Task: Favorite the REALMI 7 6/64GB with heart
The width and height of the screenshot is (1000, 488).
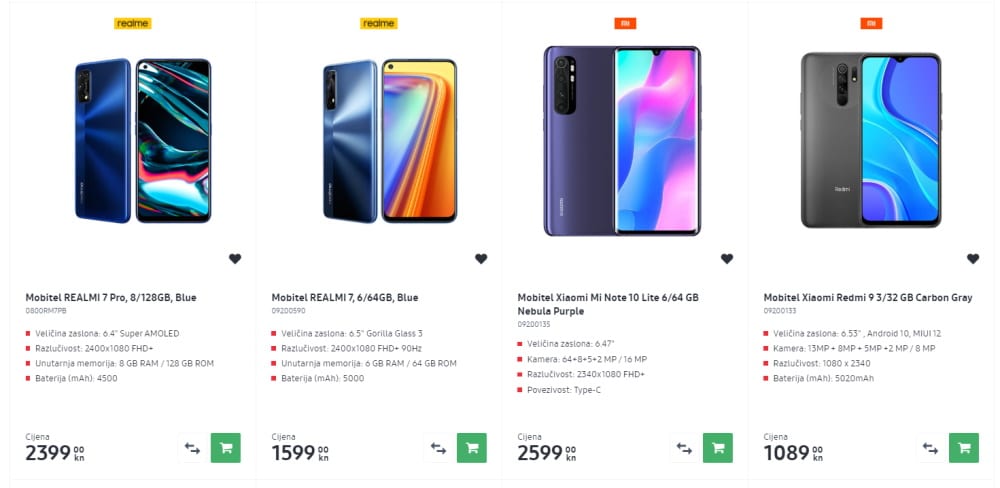Action: [481, 258]
